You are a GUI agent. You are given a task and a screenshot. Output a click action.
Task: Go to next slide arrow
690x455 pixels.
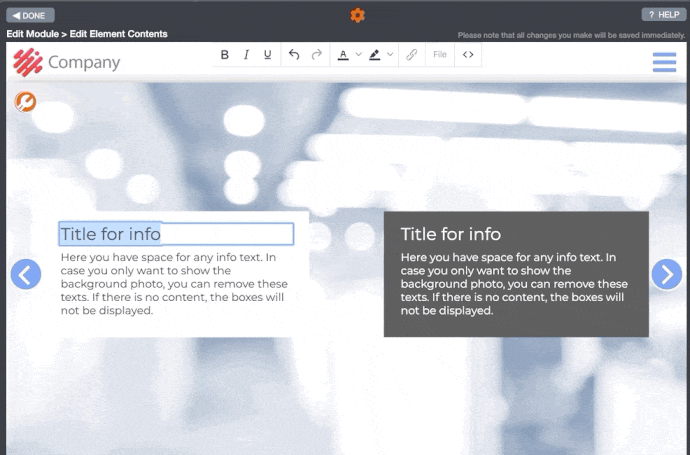coord(667,275)
